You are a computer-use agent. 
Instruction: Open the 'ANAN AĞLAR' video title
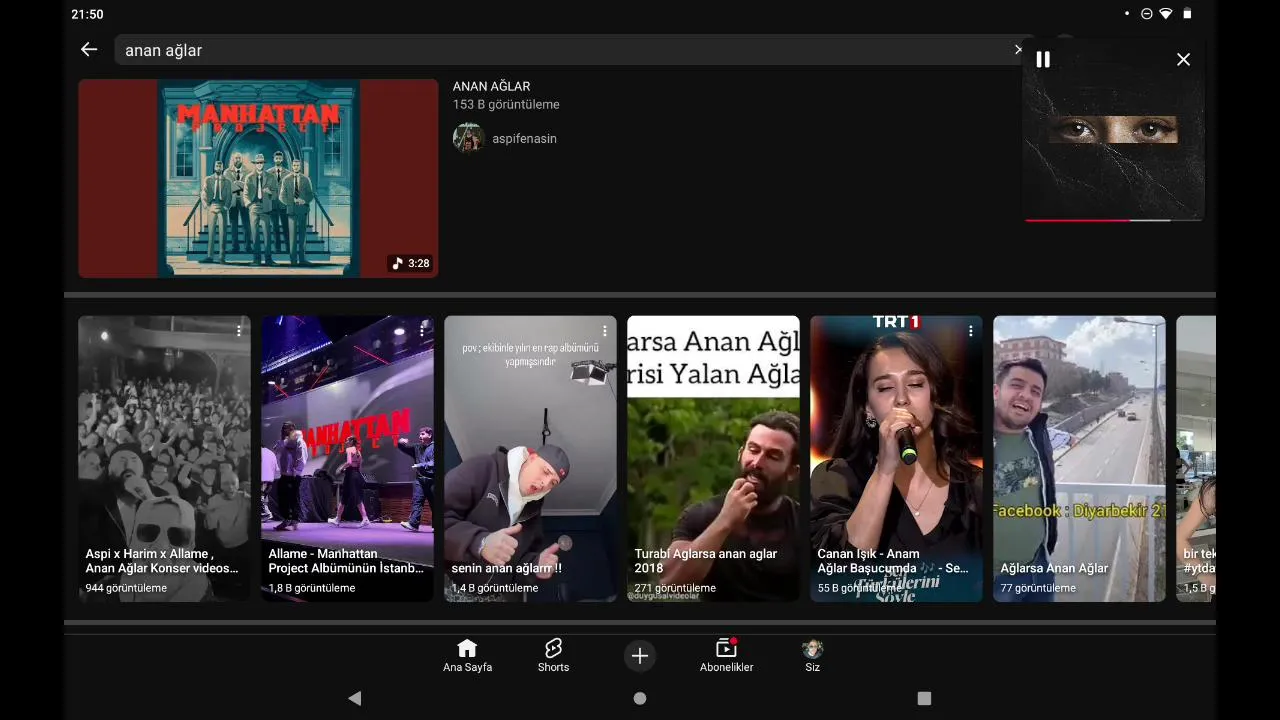(x=491, y=86)
